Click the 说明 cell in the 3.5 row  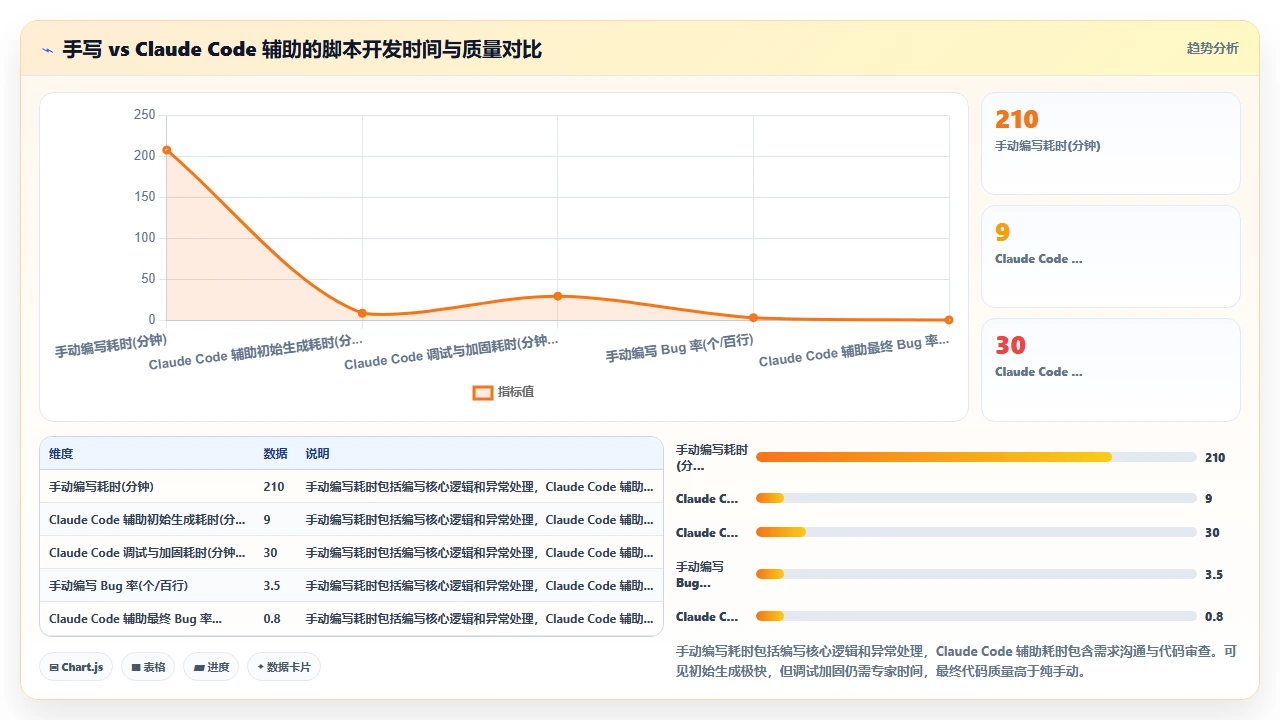click(479, 586)
